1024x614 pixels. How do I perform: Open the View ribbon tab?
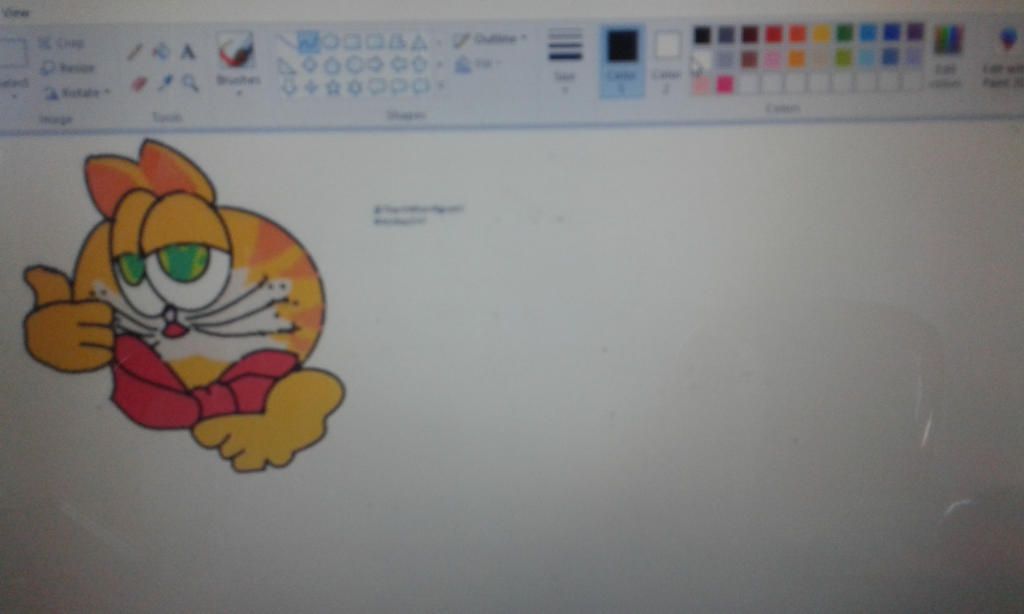coord(16,12)
